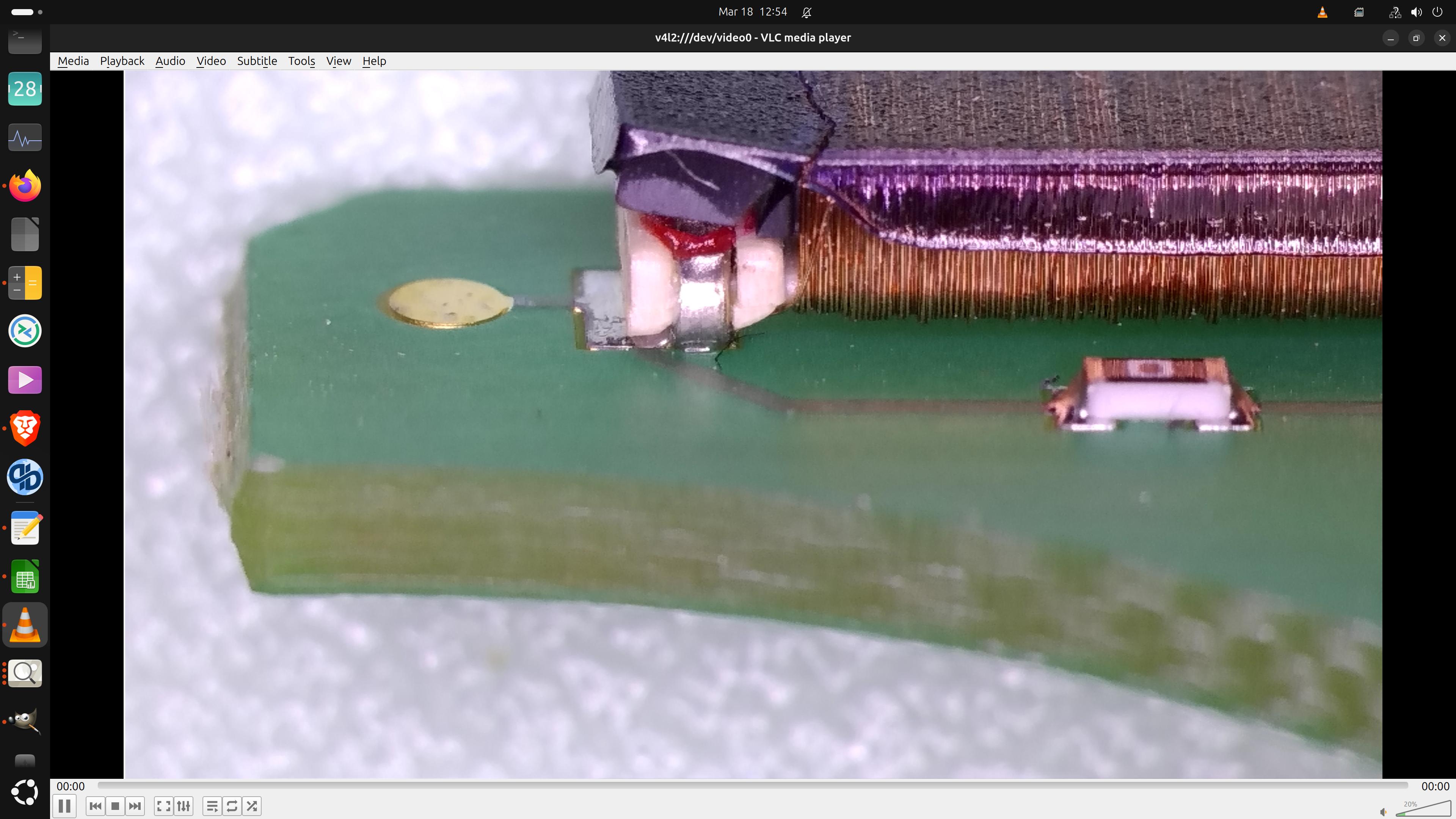Screen dimensions: 1456x819
Task: Minimize the VLC window
Action: 1390,38
